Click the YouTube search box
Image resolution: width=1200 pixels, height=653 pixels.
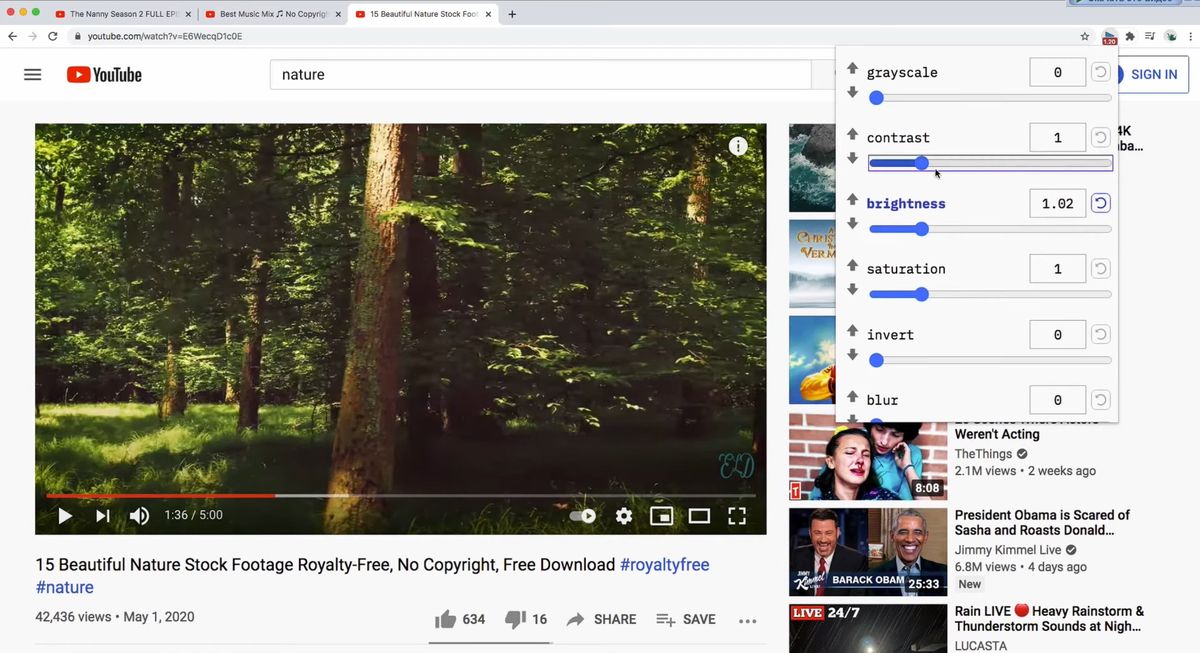[x=540, y=75]
